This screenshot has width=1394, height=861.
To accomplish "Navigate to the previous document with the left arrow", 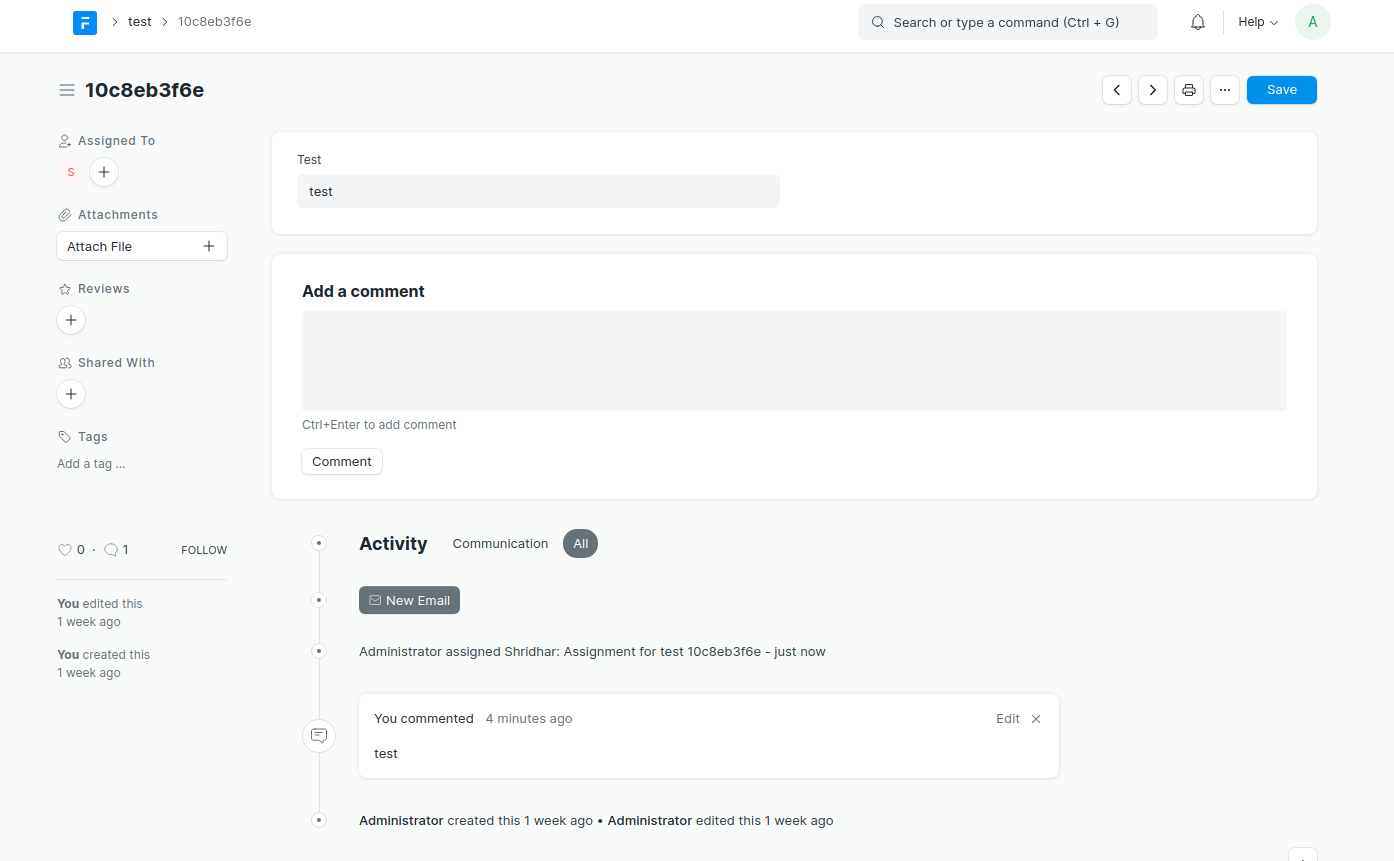I will pyautogui.click(x=1117, y=89).
